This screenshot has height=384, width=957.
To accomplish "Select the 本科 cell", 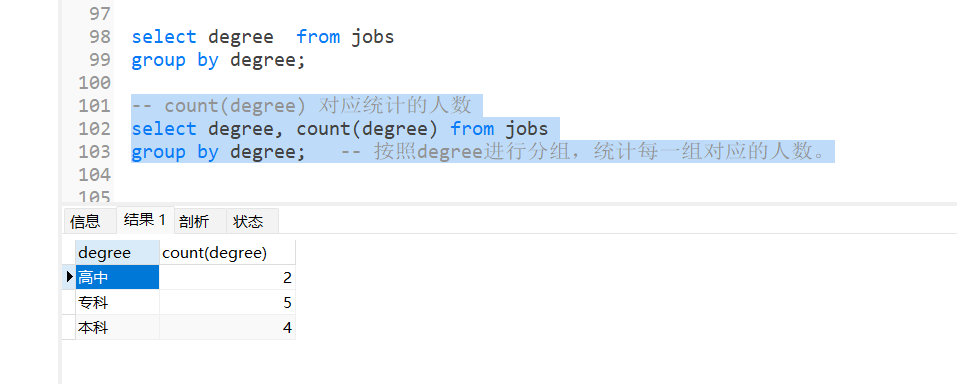I will 117,328.
